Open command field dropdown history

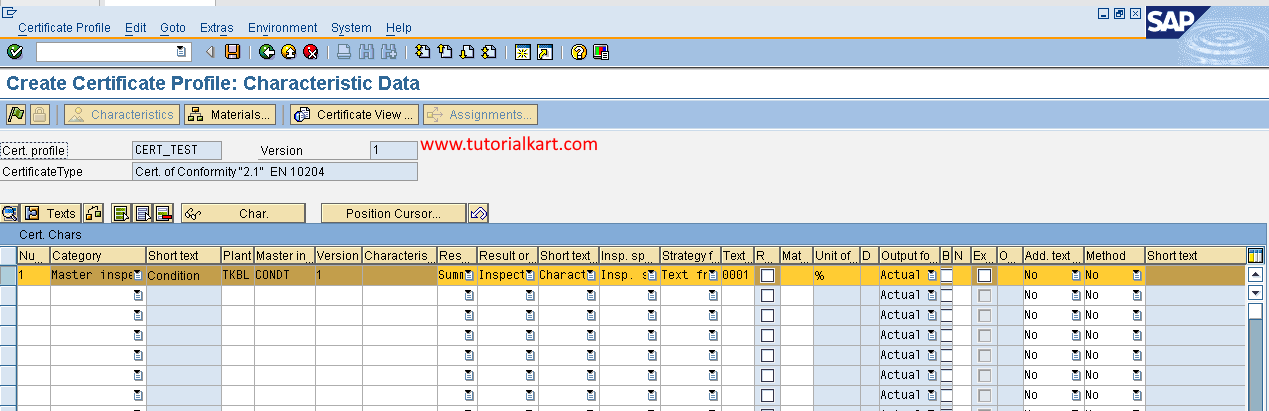[x=181, y=51]
